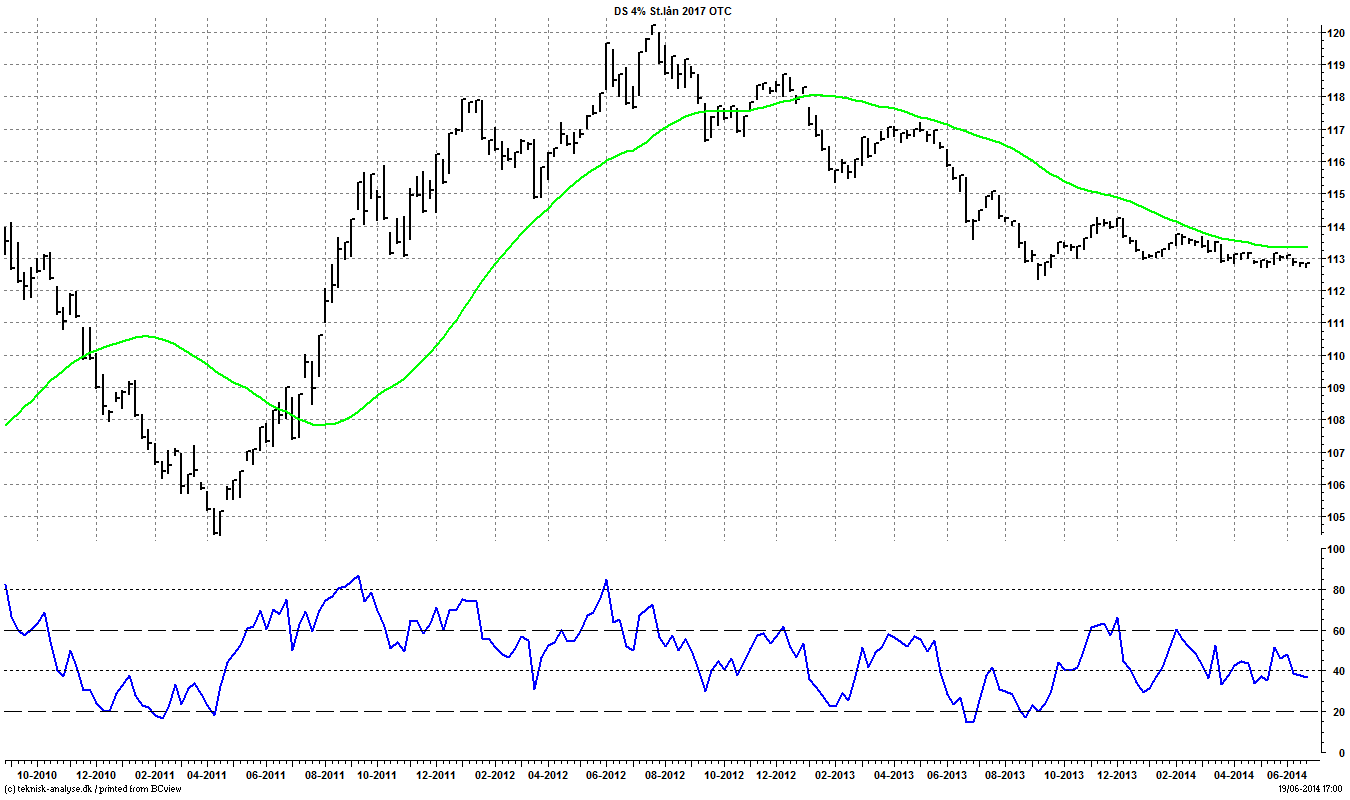1350x800 pixels.
Task: Select oscillator axis label 20
Action: pyautogui.click(x=1337, y=711)
